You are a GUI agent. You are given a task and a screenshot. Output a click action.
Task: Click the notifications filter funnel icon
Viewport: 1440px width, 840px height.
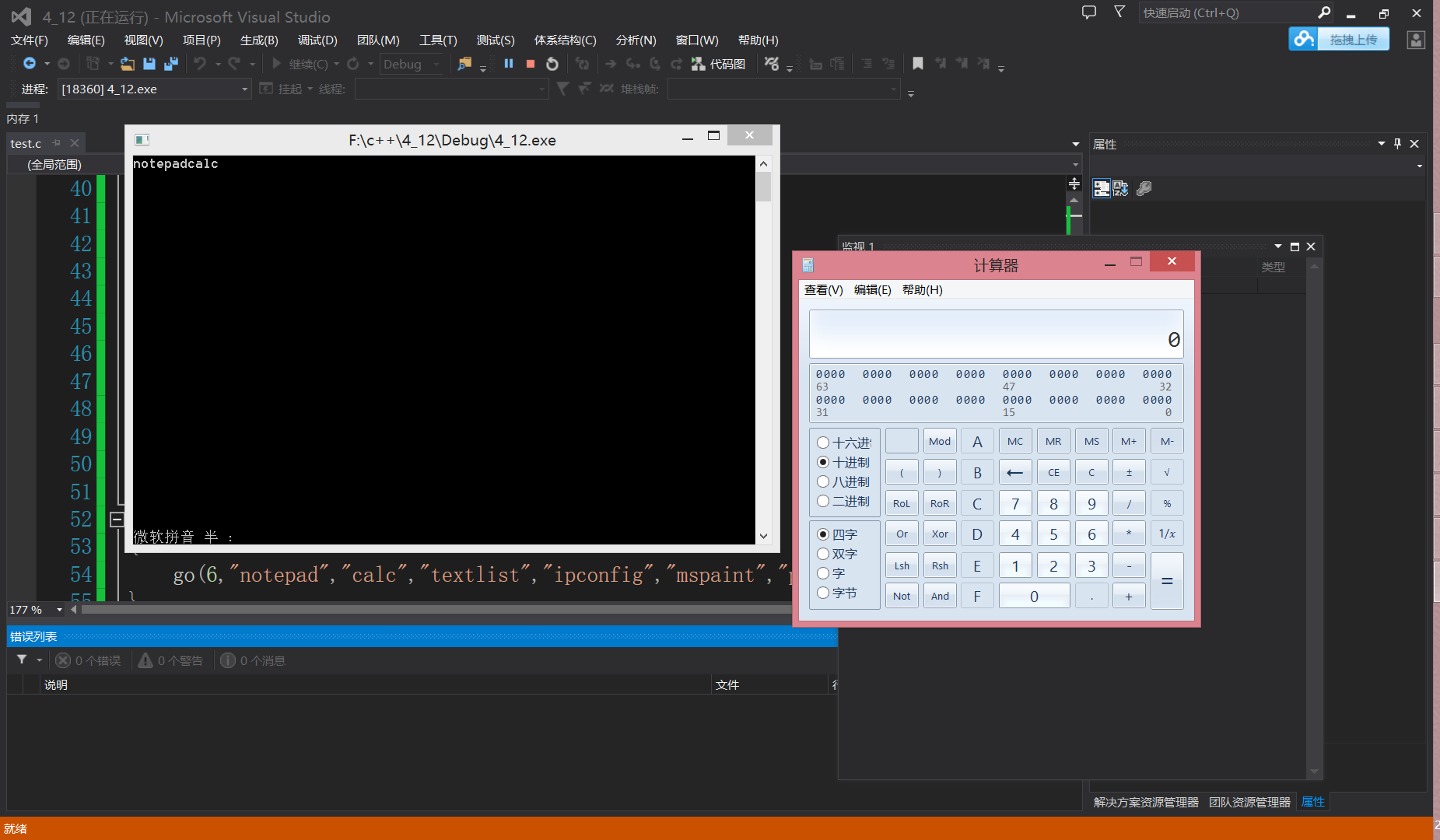[1119, 12]
